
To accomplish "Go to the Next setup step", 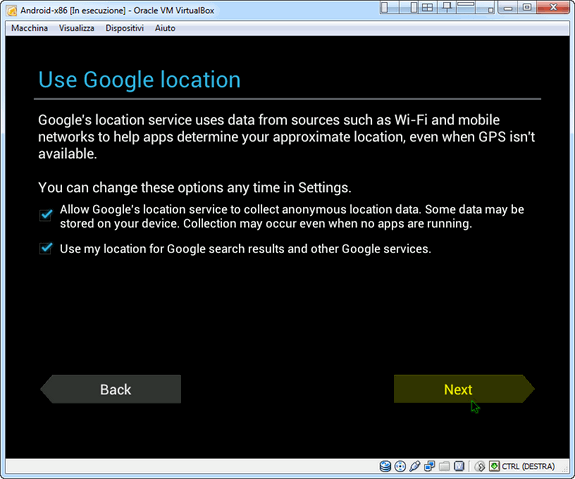I will click(464, 389).
